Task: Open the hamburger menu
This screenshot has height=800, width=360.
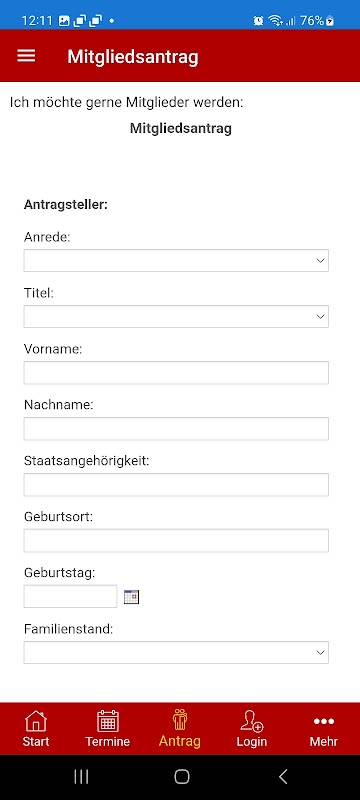Action: tap(27, 56)
